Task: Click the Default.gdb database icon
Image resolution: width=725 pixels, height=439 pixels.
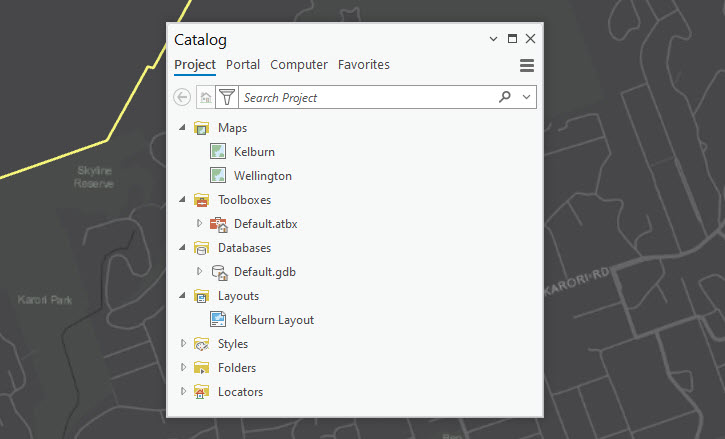Action: coord(220,272)
